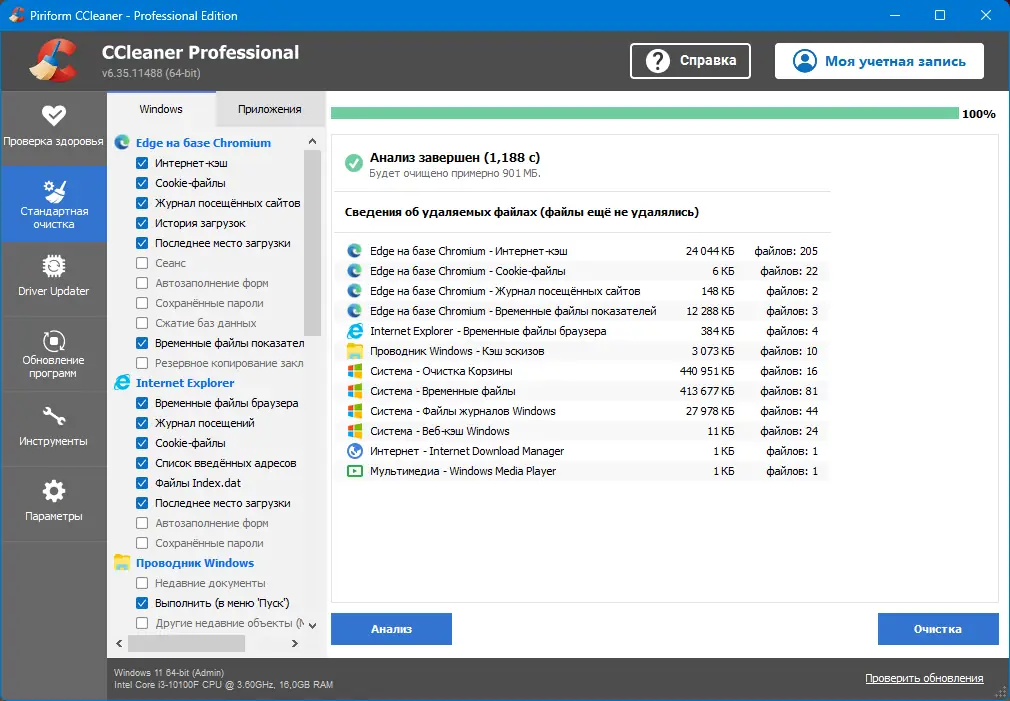Open Моя учетная запись button
Image resolution: width=1010 pixels, height=701 pixels.
point(879,61)
